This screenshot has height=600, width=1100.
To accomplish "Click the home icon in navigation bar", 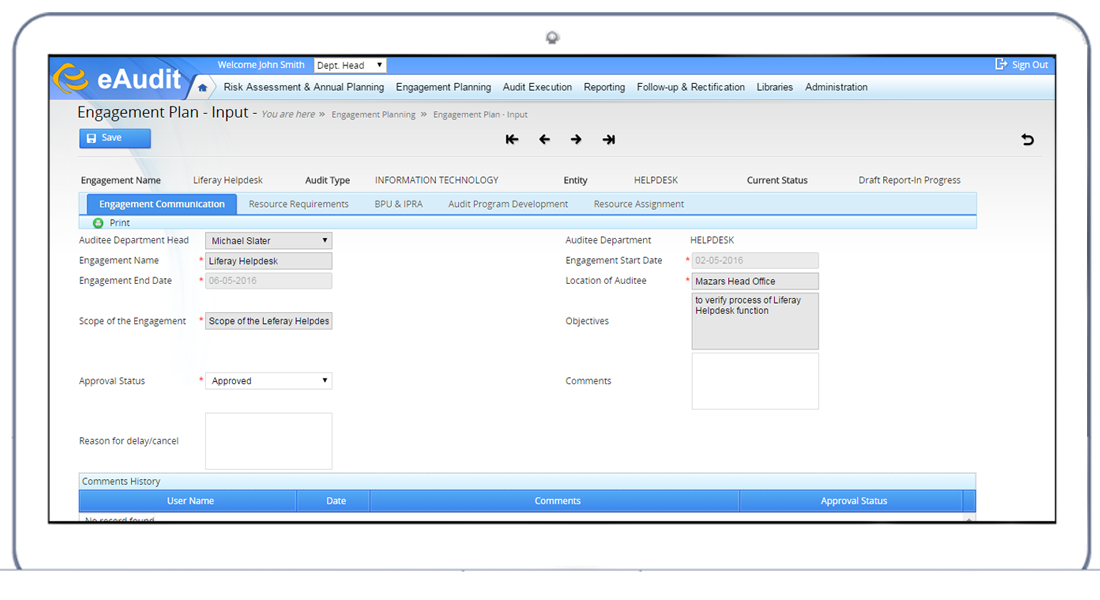I will click(203, 88).
